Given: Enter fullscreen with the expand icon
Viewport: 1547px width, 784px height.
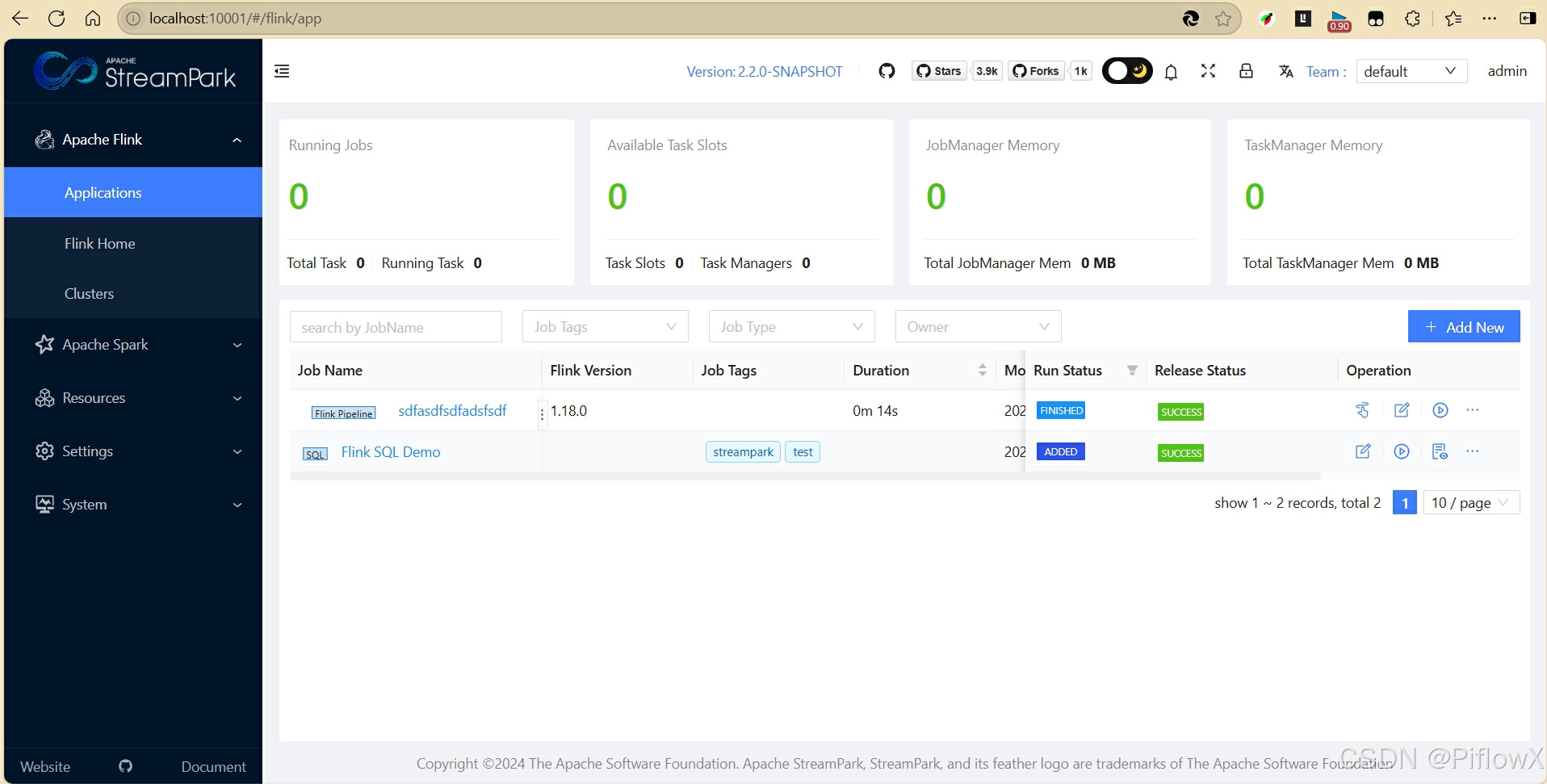Looking at the screenshot, I should [1208, 71].
